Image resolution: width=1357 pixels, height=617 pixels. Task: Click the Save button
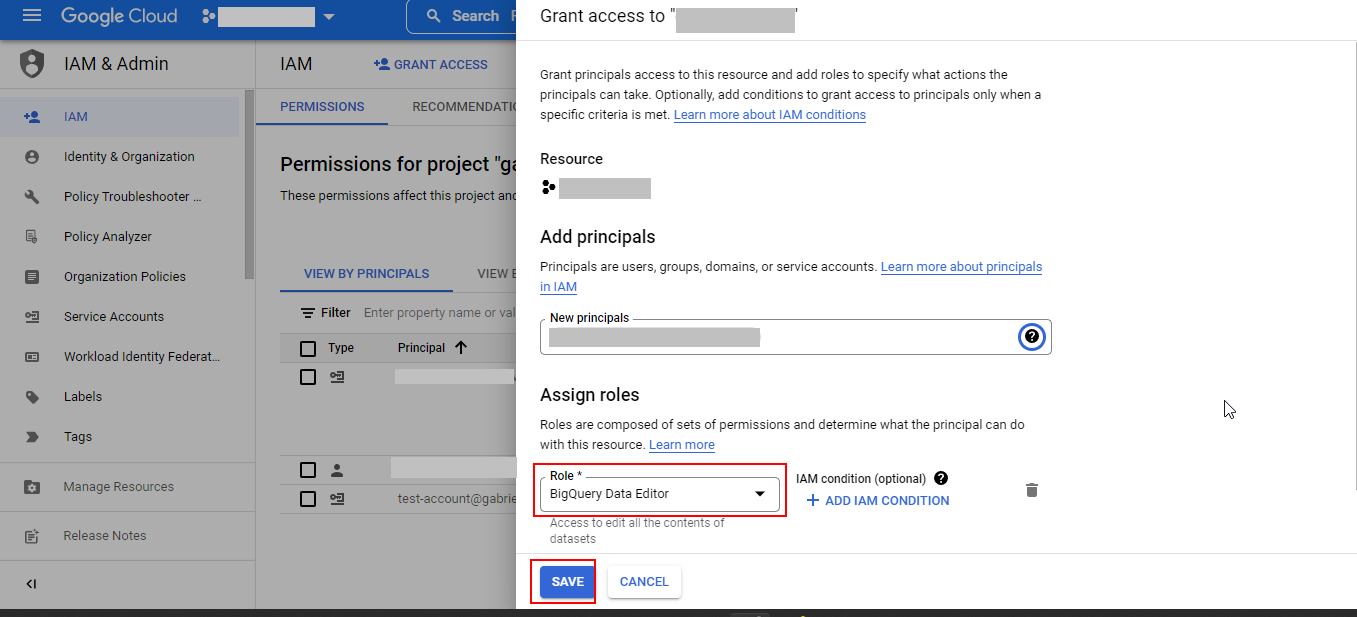[567, 582]
